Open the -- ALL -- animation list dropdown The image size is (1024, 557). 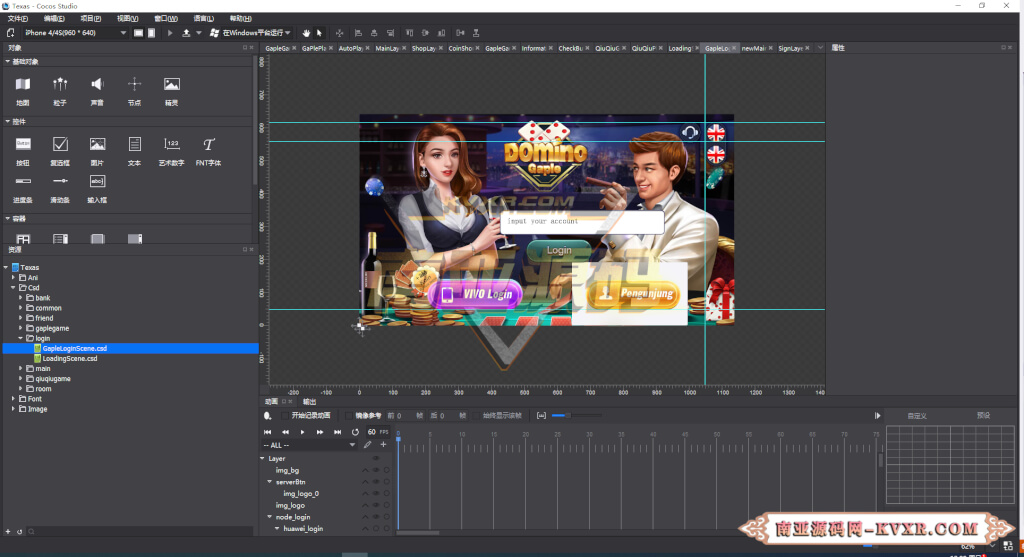(x=309, y=445)
